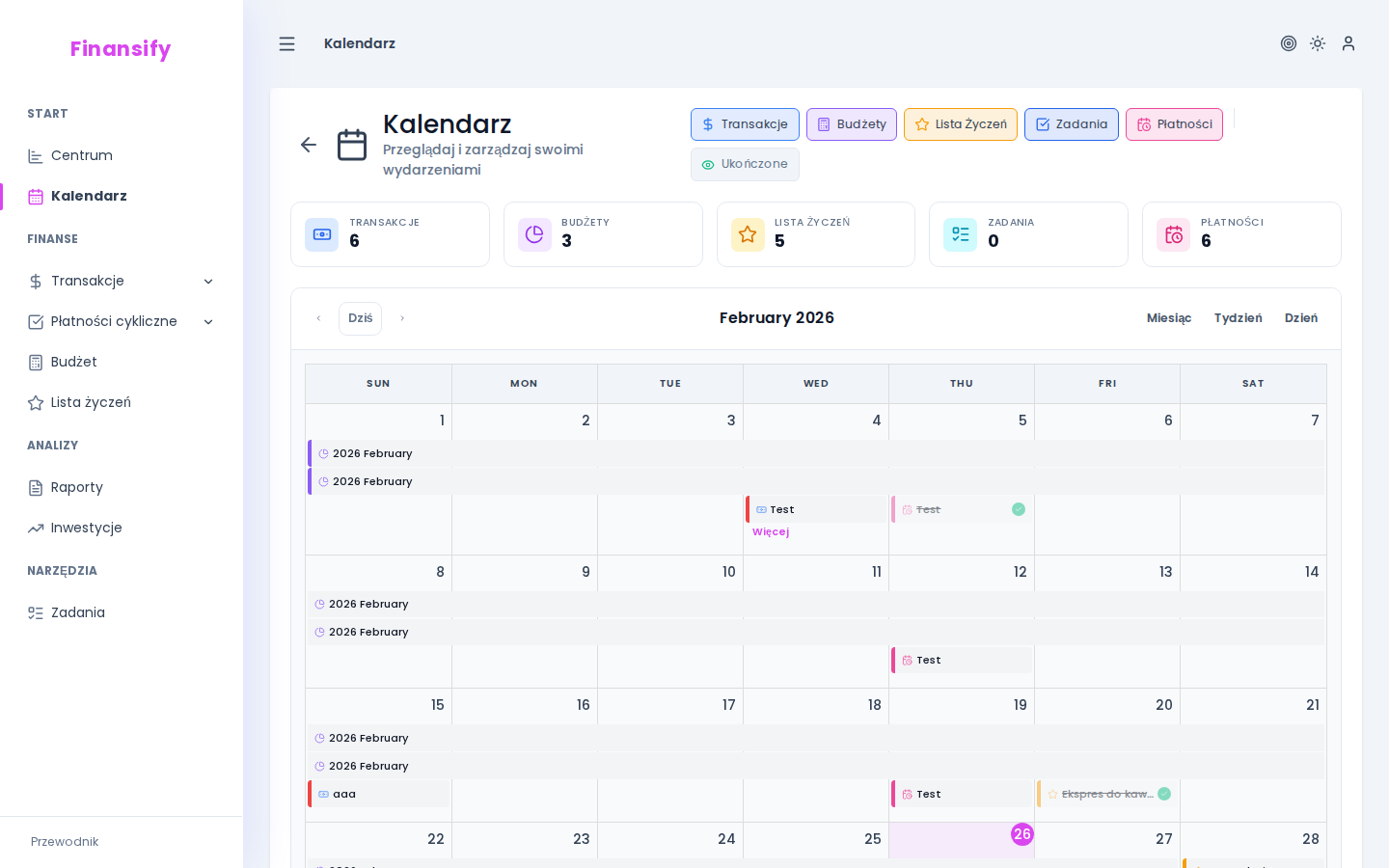Switch to Tydzień calendar view
The image size is (1389, 868).
(1238, 318)
